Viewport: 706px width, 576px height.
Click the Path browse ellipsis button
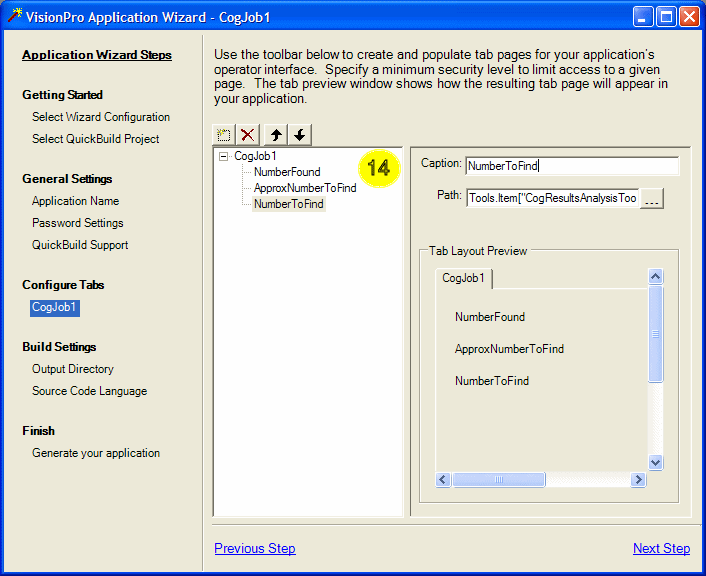[652, 198]
